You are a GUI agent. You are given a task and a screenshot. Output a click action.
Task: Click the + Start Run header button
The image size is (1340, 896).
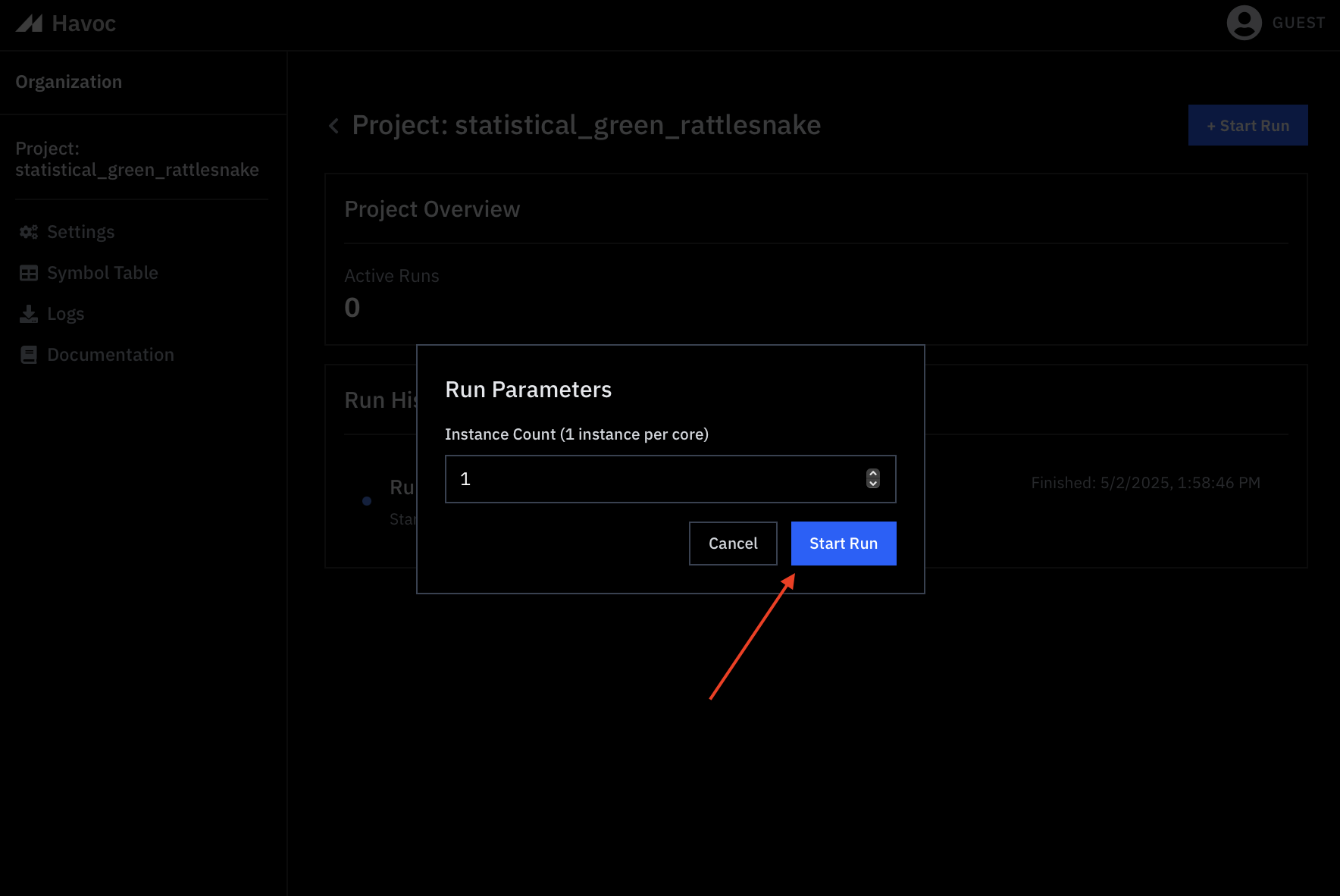[1248, 126]
